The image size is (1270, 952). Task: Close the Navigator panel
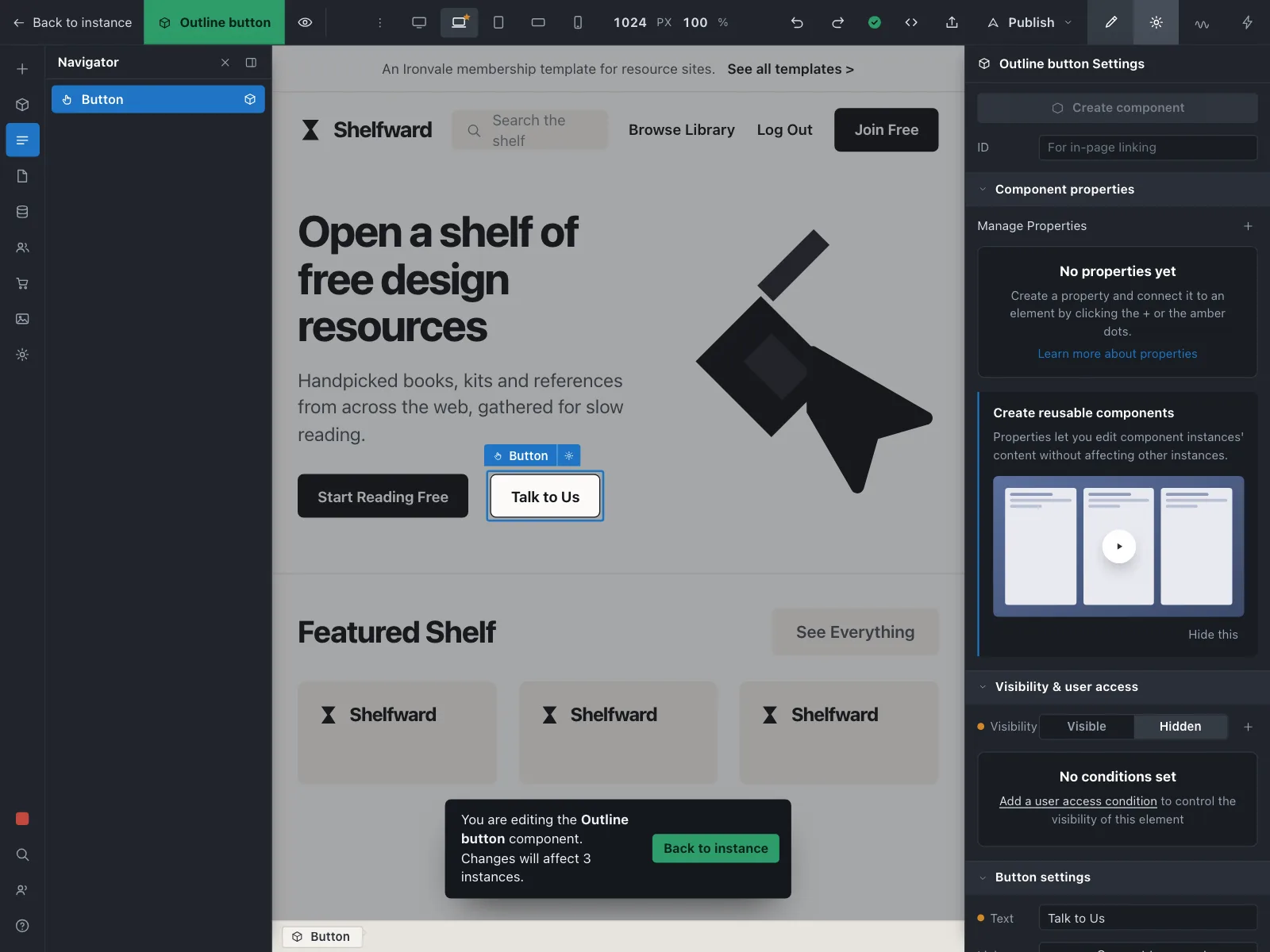(225, 63)
